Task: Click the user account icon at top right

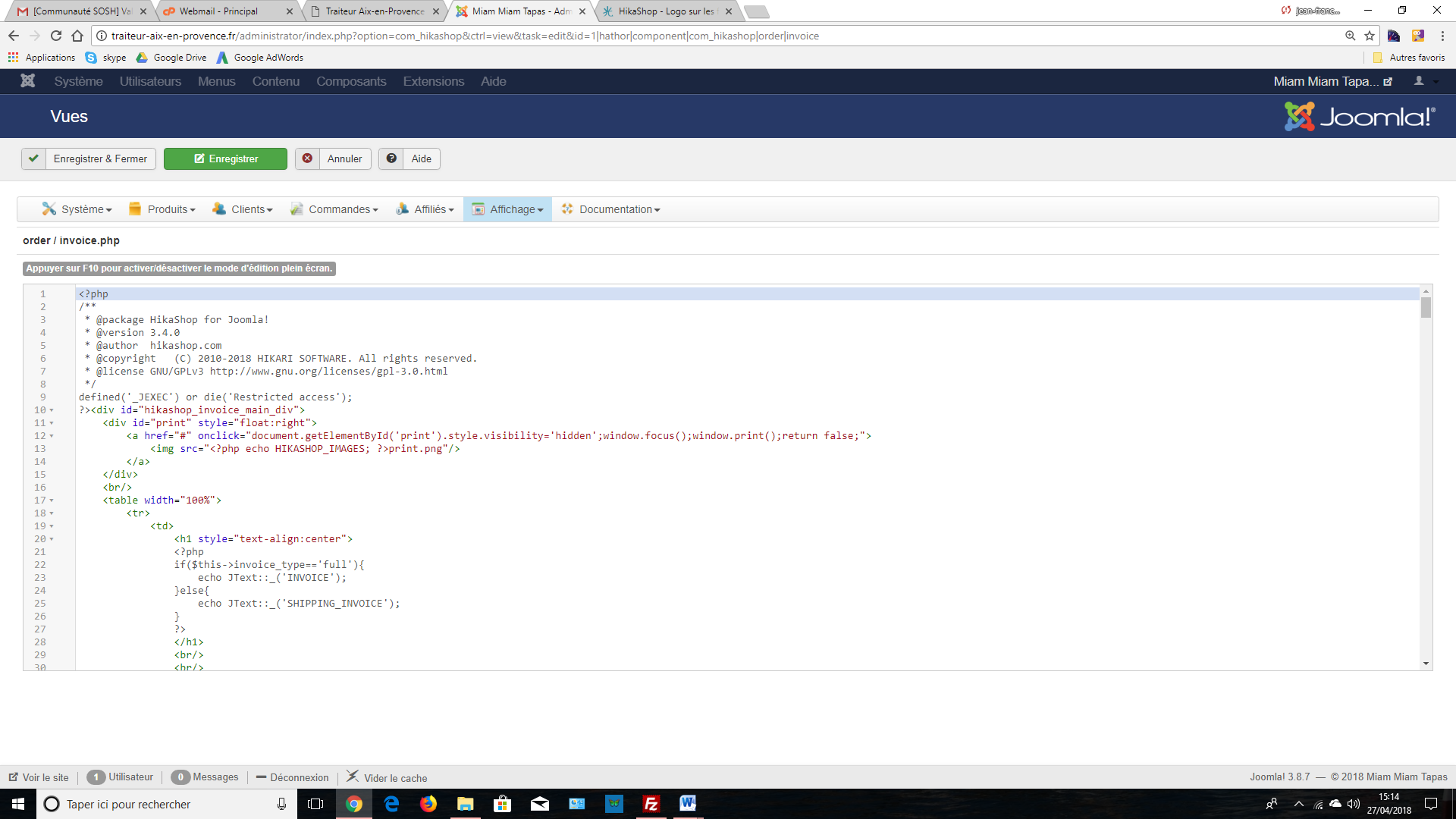Action: point(1419,81)
